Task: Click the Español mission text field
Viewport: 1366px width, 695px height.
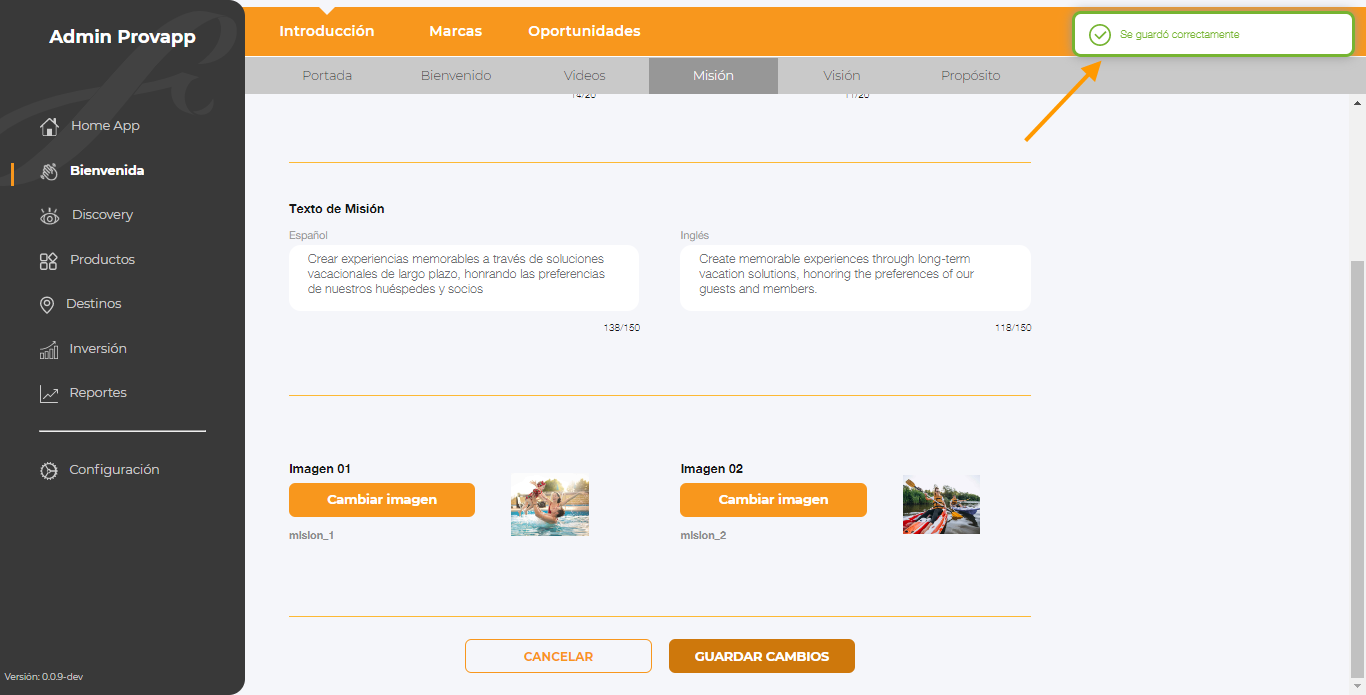Action: pos(464,278)
